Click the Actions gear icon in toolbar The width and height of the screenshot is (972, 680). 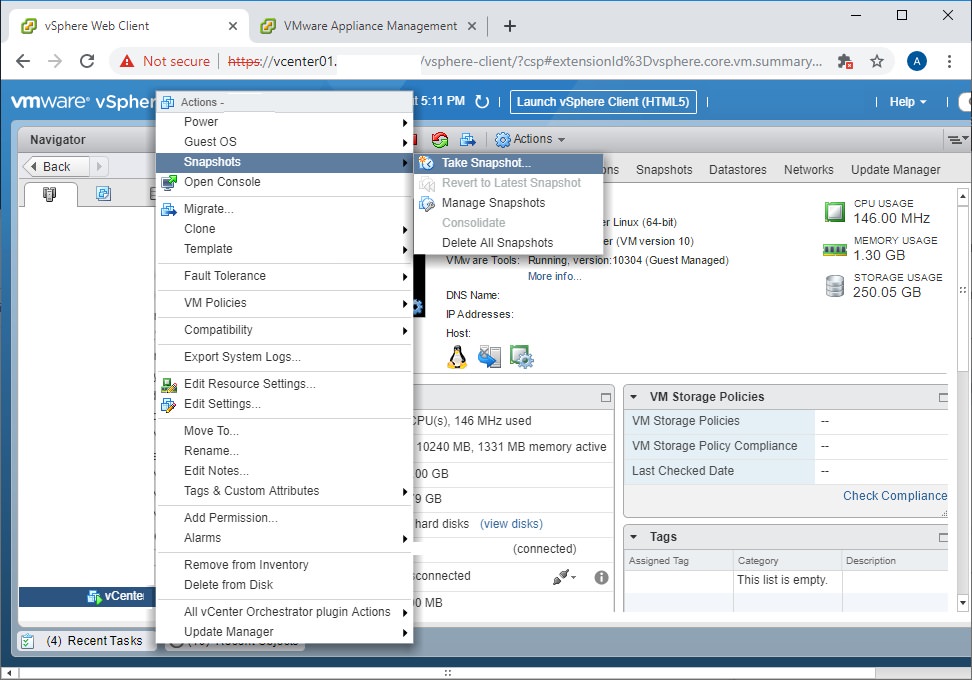pos(503,139)
